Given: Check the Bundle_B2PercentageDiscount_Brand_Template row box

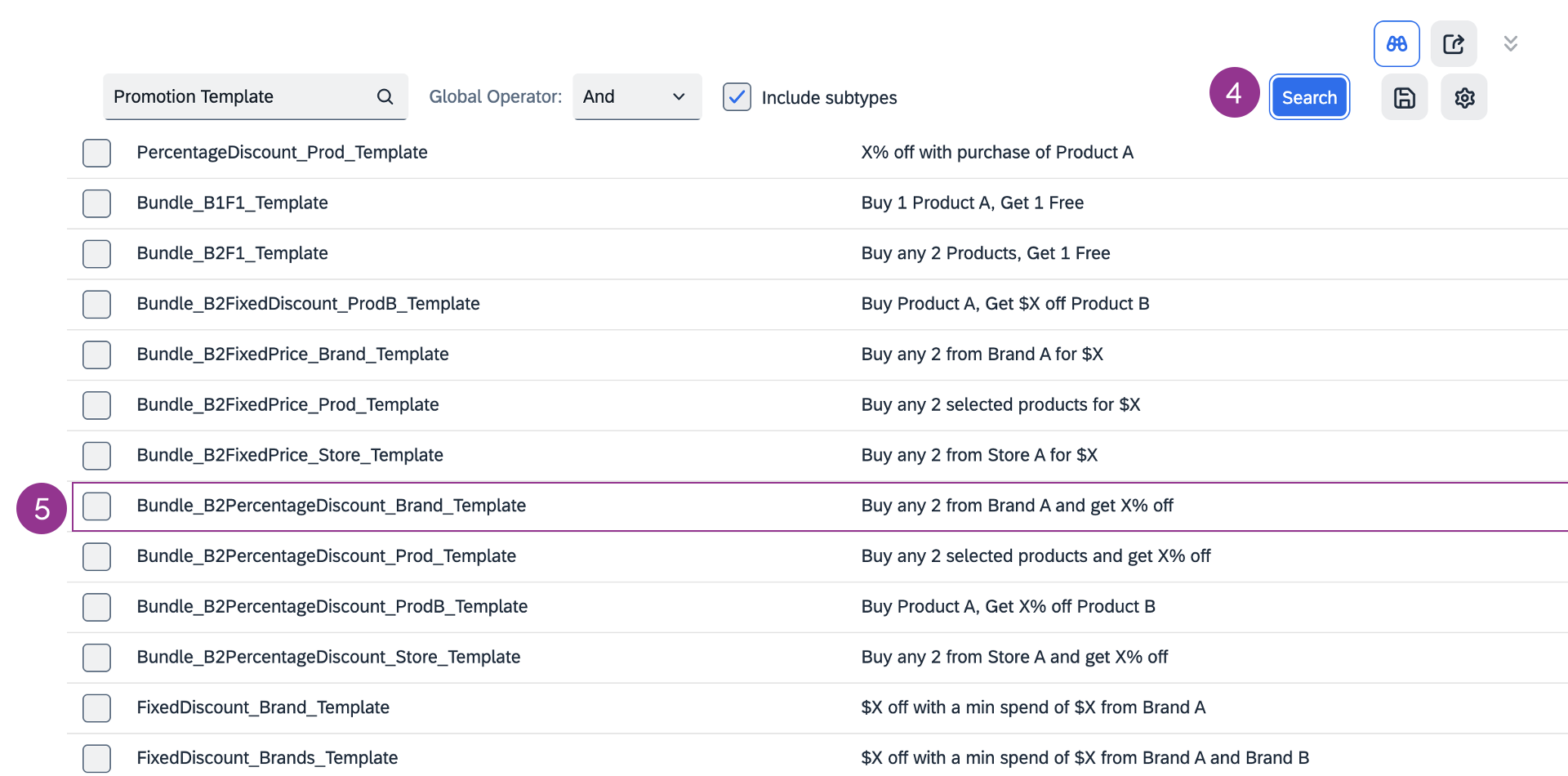Looking at the screenshot, I should (96, 506).
